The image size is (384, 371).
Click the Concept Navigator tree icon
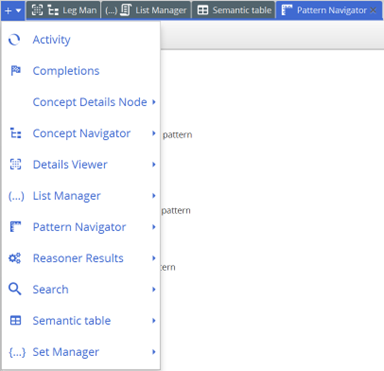(x=16, y=133)
